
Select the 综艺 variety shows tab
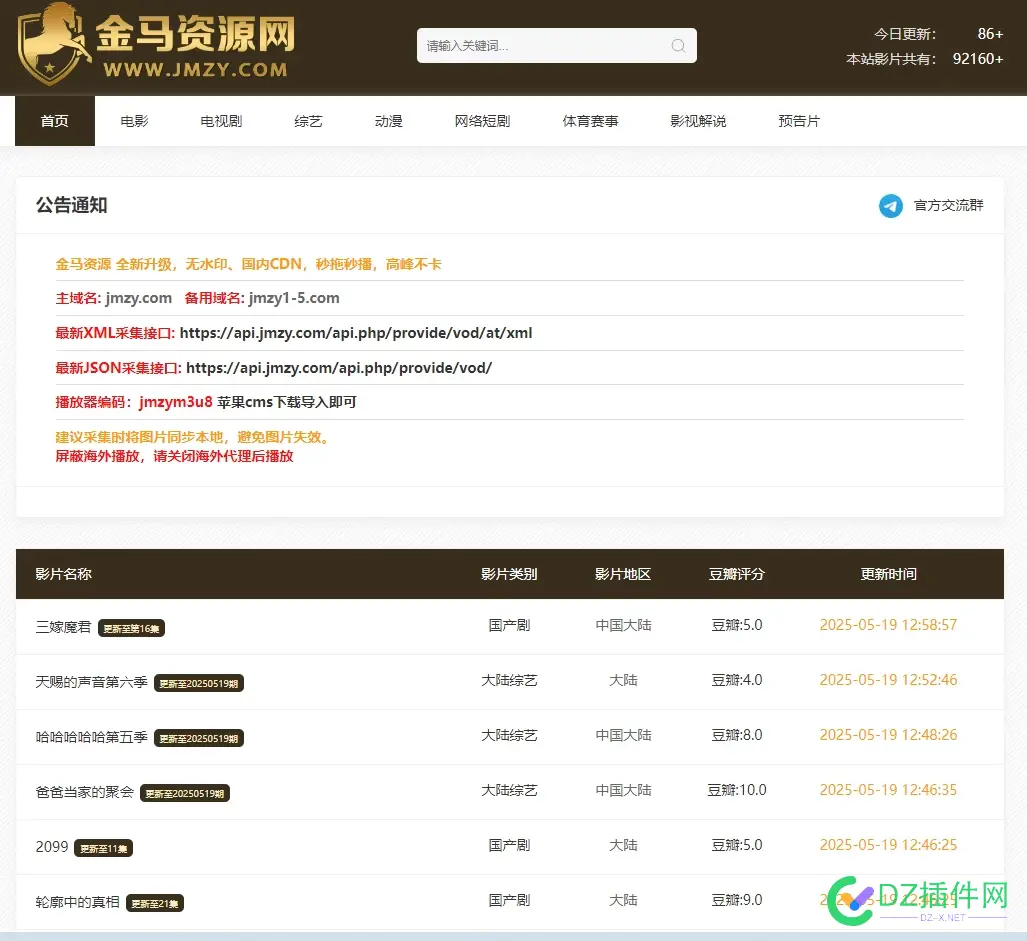[x=308, y=120]
